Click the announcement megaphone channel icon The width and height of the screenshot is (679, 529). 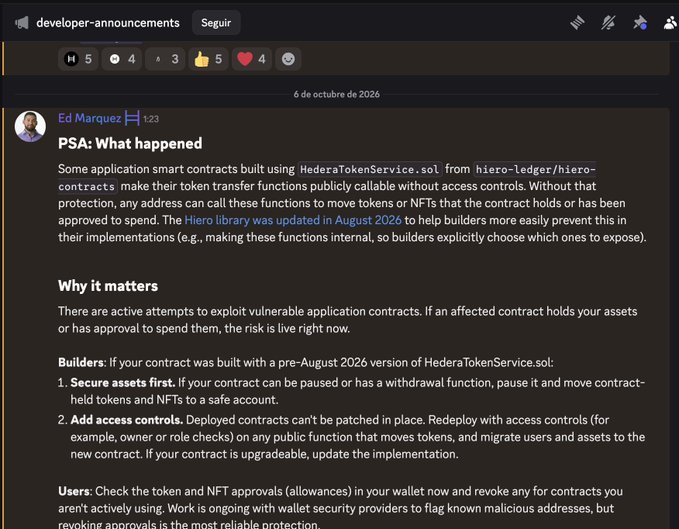pyautogui.click(x=22, y=23)
